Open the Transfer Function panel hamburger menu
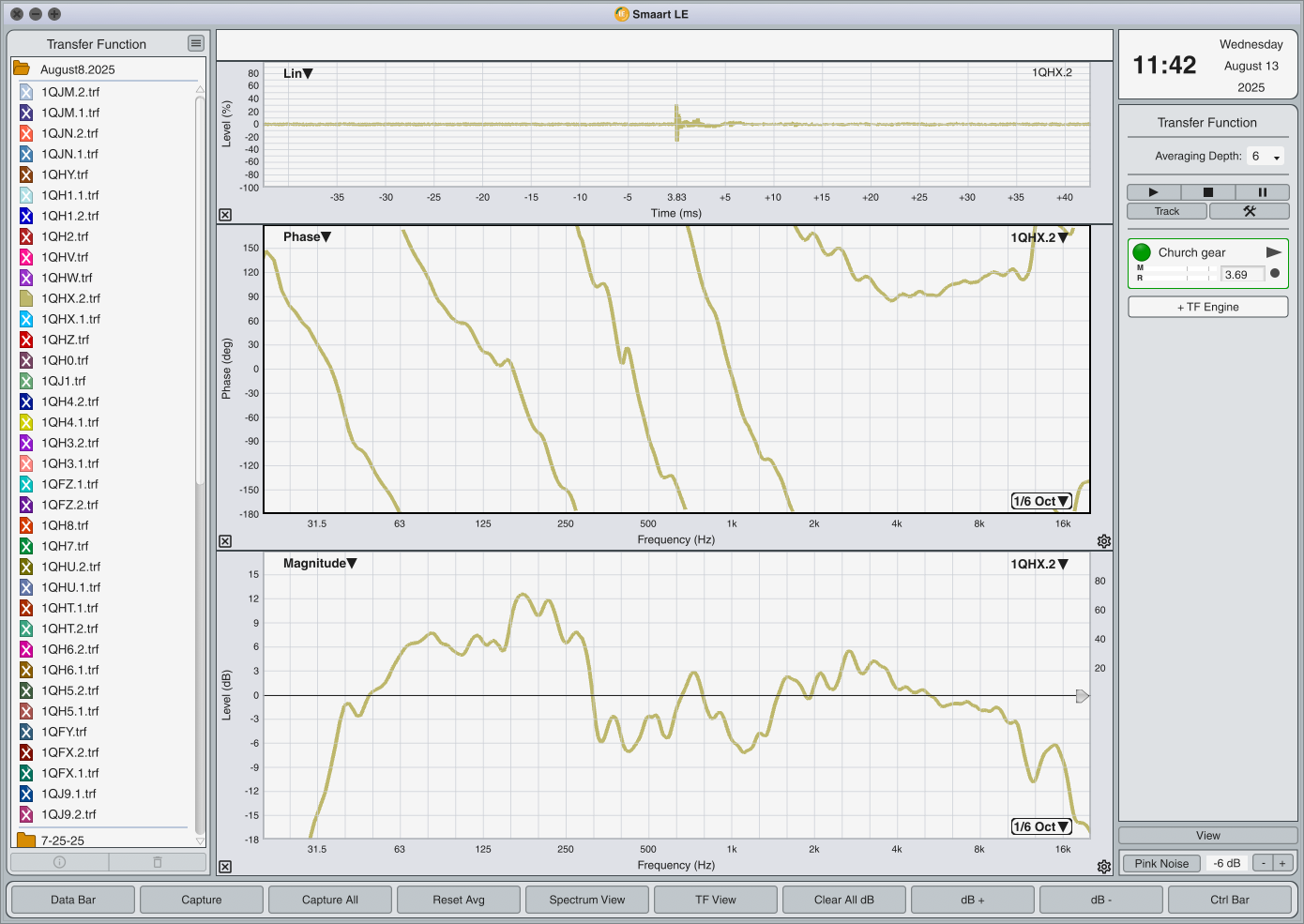Viewport: 1304px width, 924px height. [x=195, y=43]
